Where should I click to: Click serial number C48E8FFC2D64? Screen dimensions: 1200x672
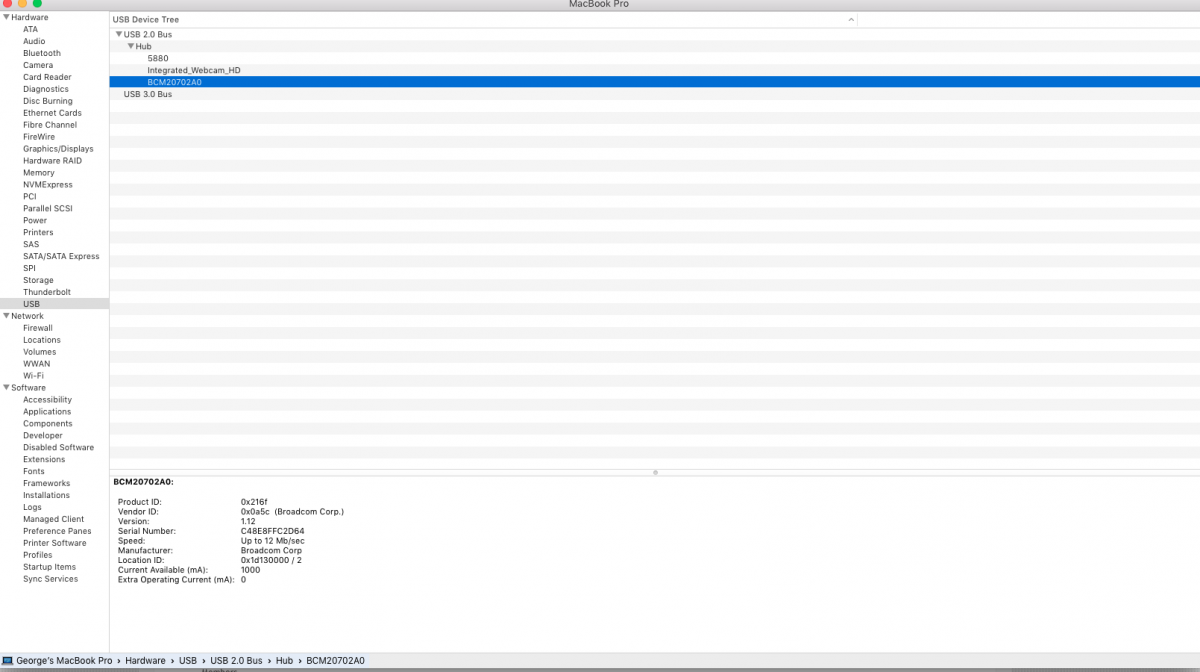pyautogui.click(x=273, y=531)
